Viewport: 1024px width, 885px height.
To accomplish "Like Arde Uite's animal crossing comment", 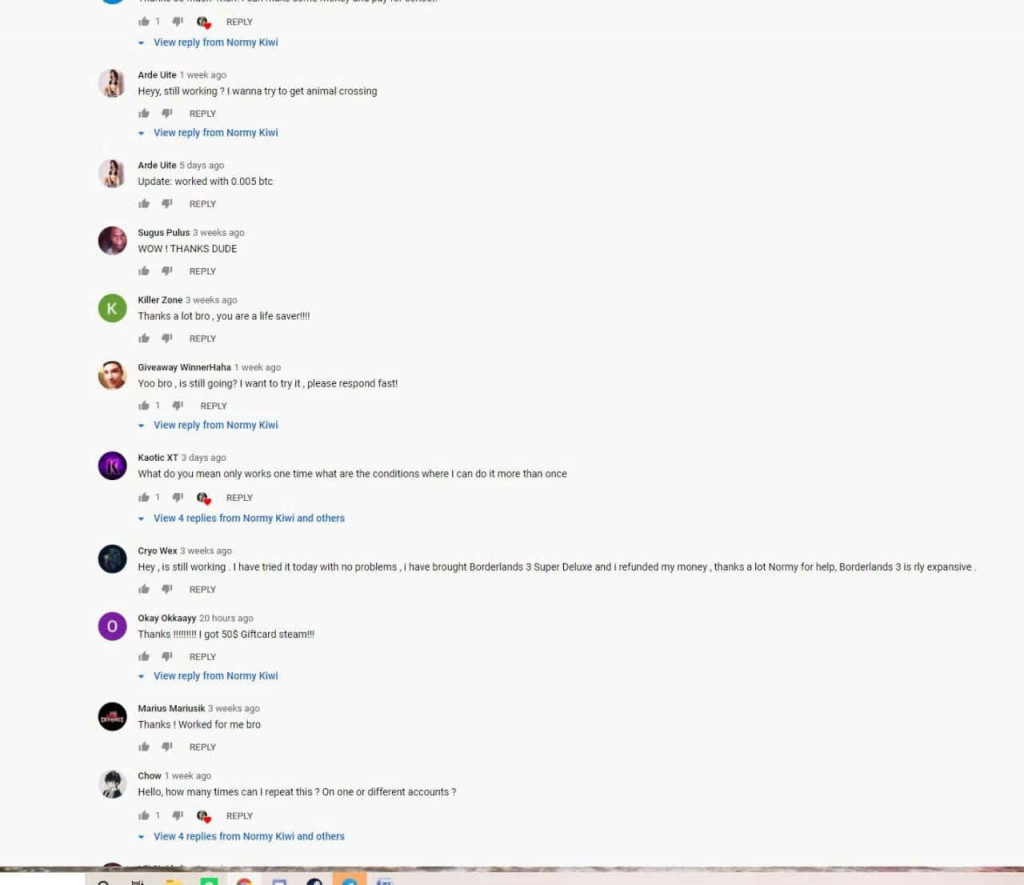I will [144, 114].
